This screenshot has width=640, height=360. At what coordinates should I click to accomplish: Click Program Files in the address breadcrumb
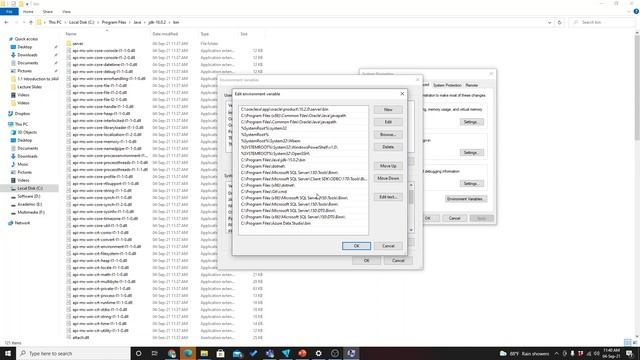[x=114, y=22]
